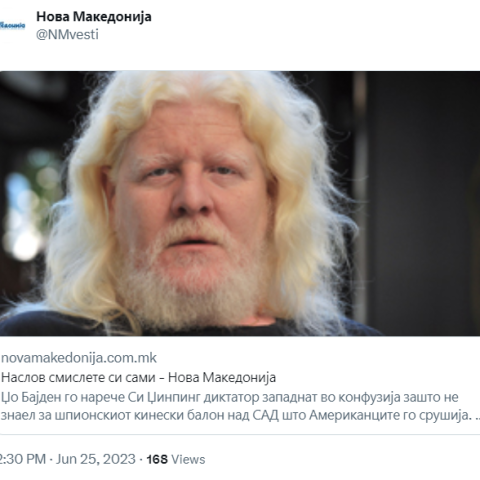Visit the novamakedonija.com.mk domain link
Viewport: 480px width, 480px height.
click(79, 358)
